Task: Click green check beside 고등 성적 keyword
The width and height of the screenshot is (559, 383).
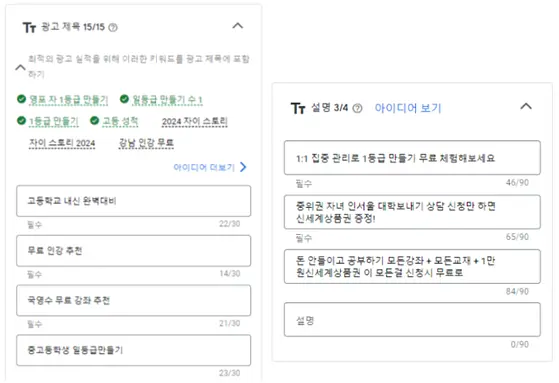Action: coord(94,121)
